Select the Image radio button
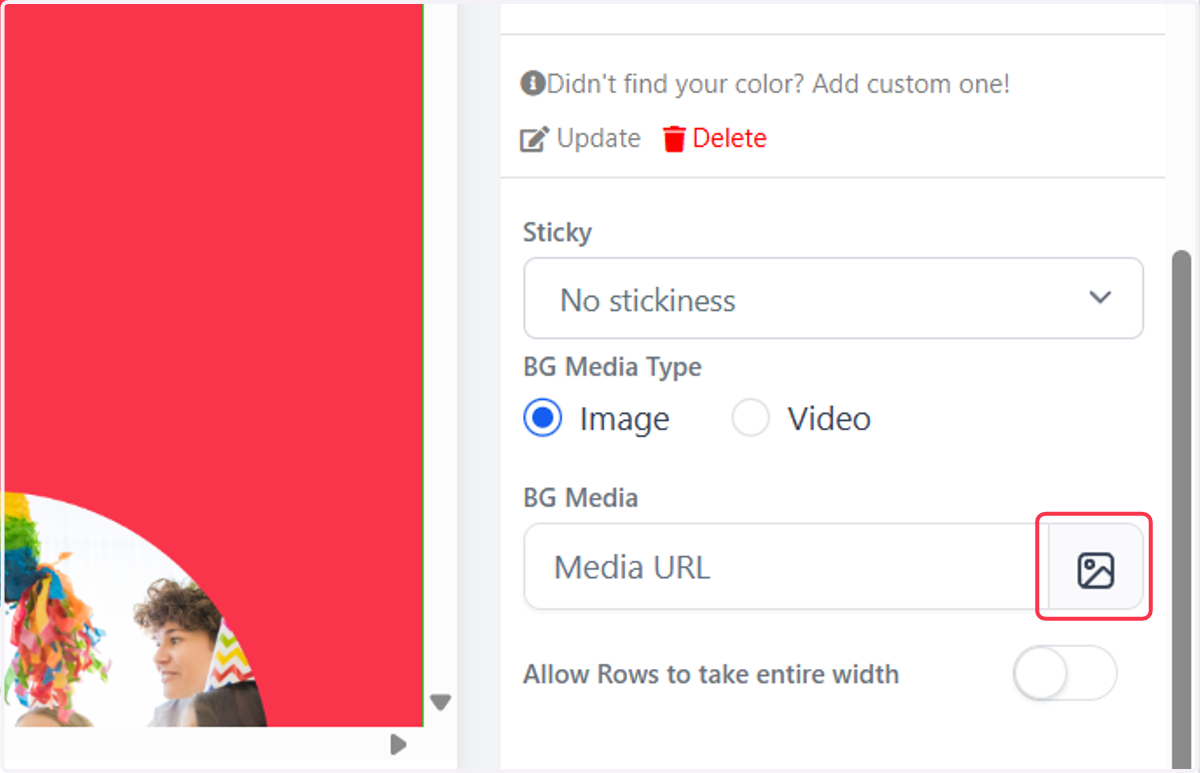 543,418
